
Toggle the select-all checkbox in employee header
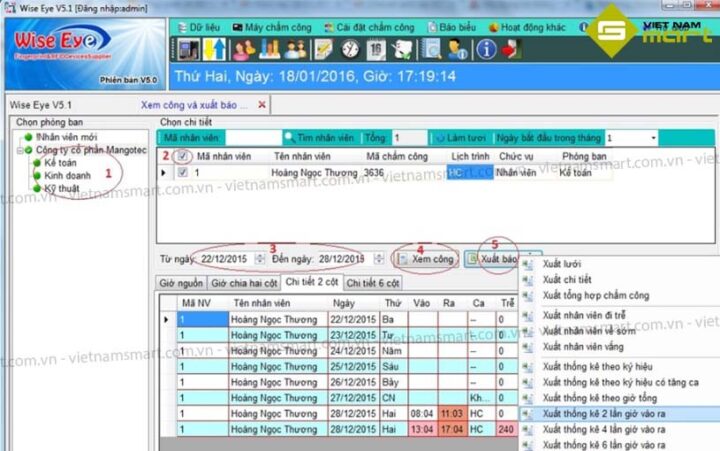click(182, 157)
